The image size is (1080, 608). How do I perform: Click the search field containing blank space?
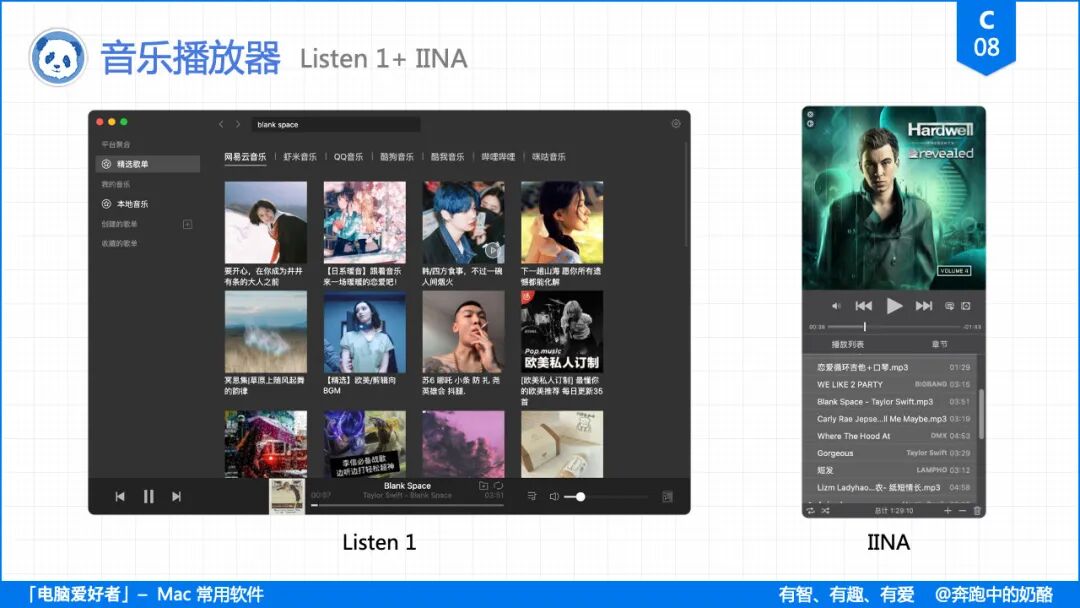[335, 124]
